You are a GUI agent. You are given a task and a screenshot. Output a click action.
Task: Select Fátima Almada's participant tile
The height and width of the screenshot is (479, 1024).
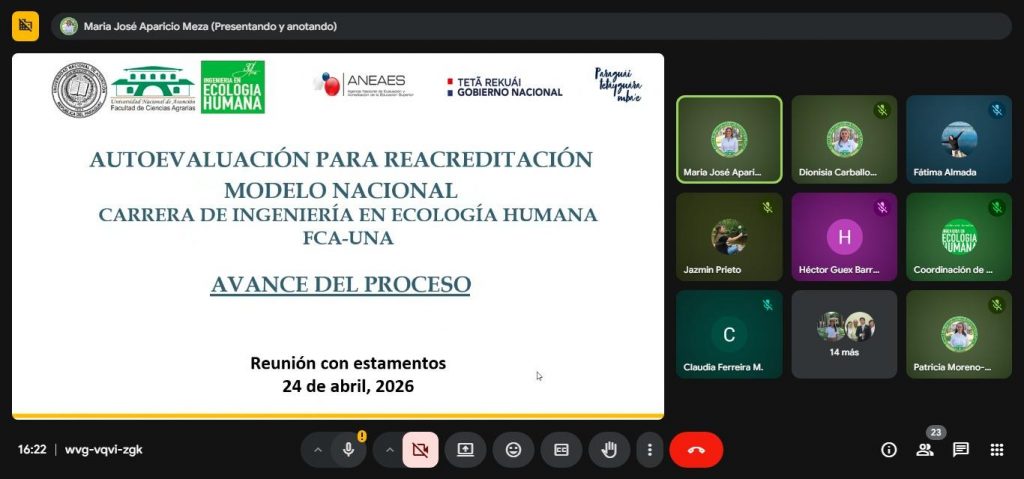[959, 139]
